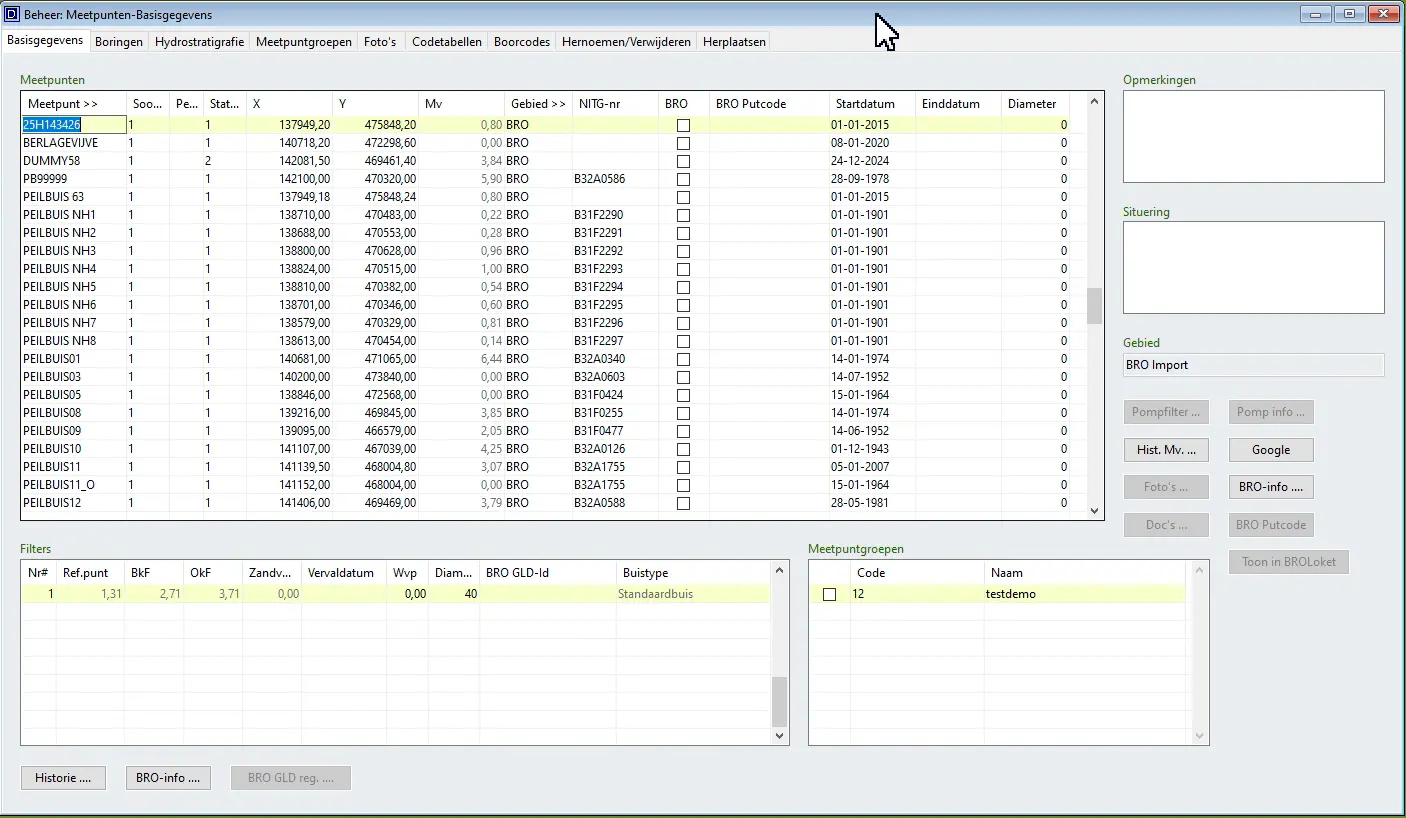The image size is (1406, 818).
Task: Click the NITG-nr column header
Action: [614, 104]
